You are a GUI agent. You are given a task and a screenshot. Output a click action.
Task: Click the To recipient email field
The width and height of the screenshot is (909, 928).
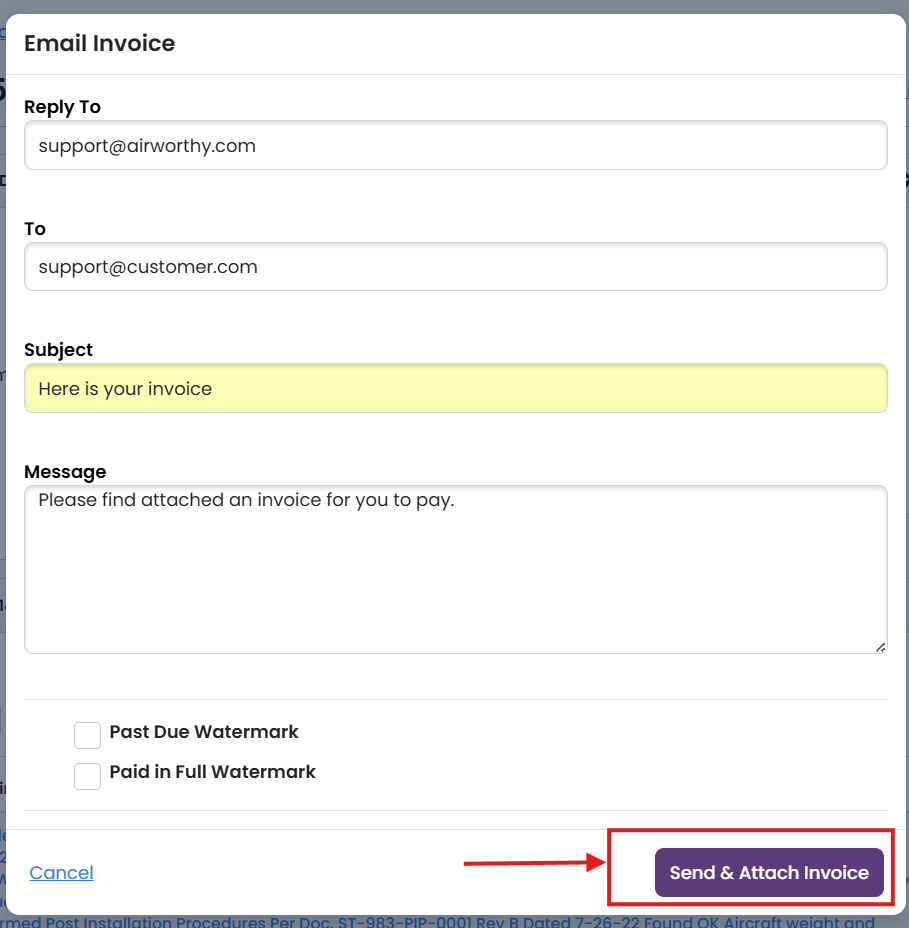tap(455, 267)
